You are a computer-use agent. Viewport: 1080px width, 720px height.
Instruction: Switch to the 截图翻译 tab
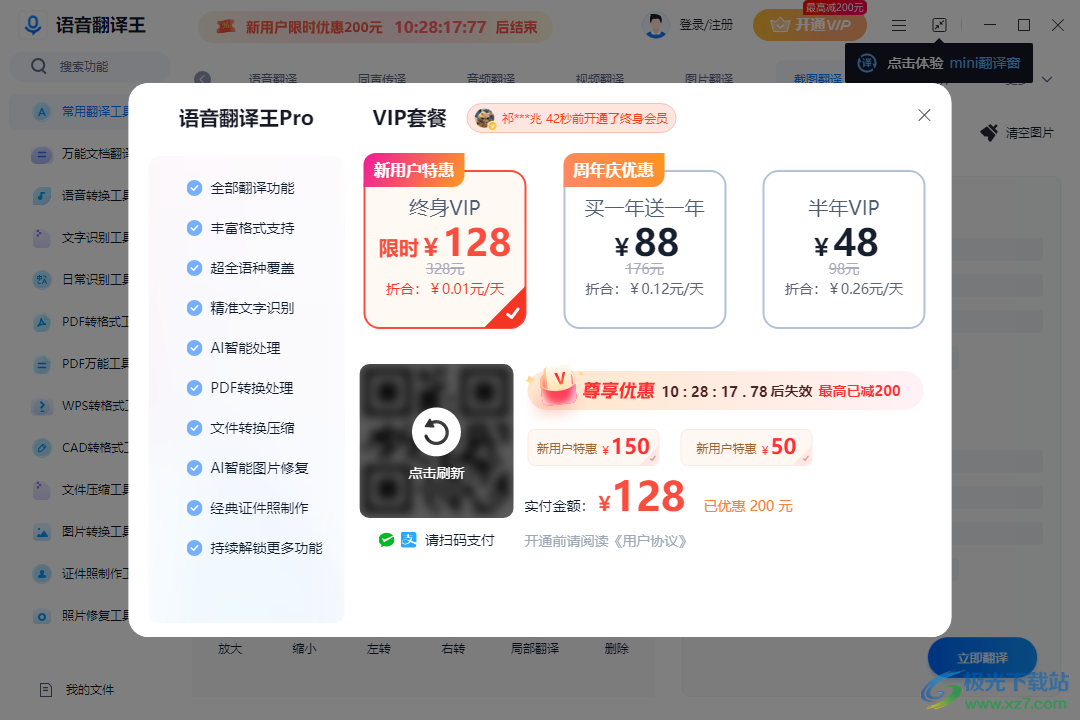tap(818, 78)
